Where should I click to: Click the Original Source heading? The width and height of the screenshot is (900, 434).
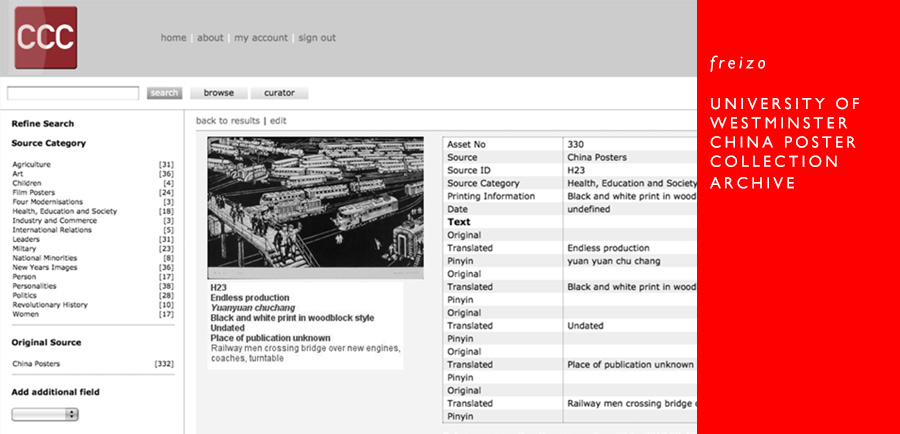point(46,343)
